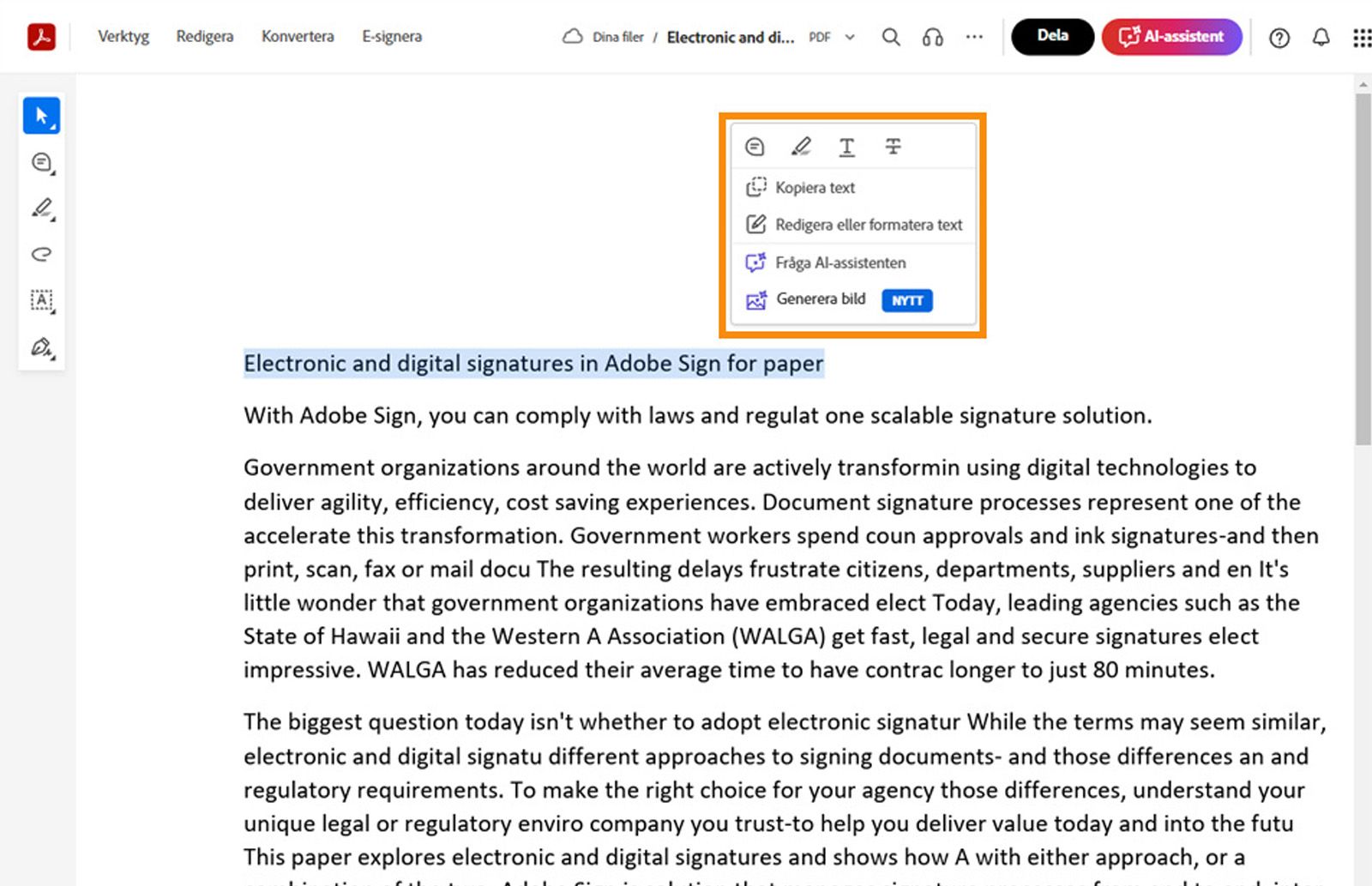Screen dimensions: 1372x886
Task: Click the NYTT badge
Action: (x=907, y=300)
